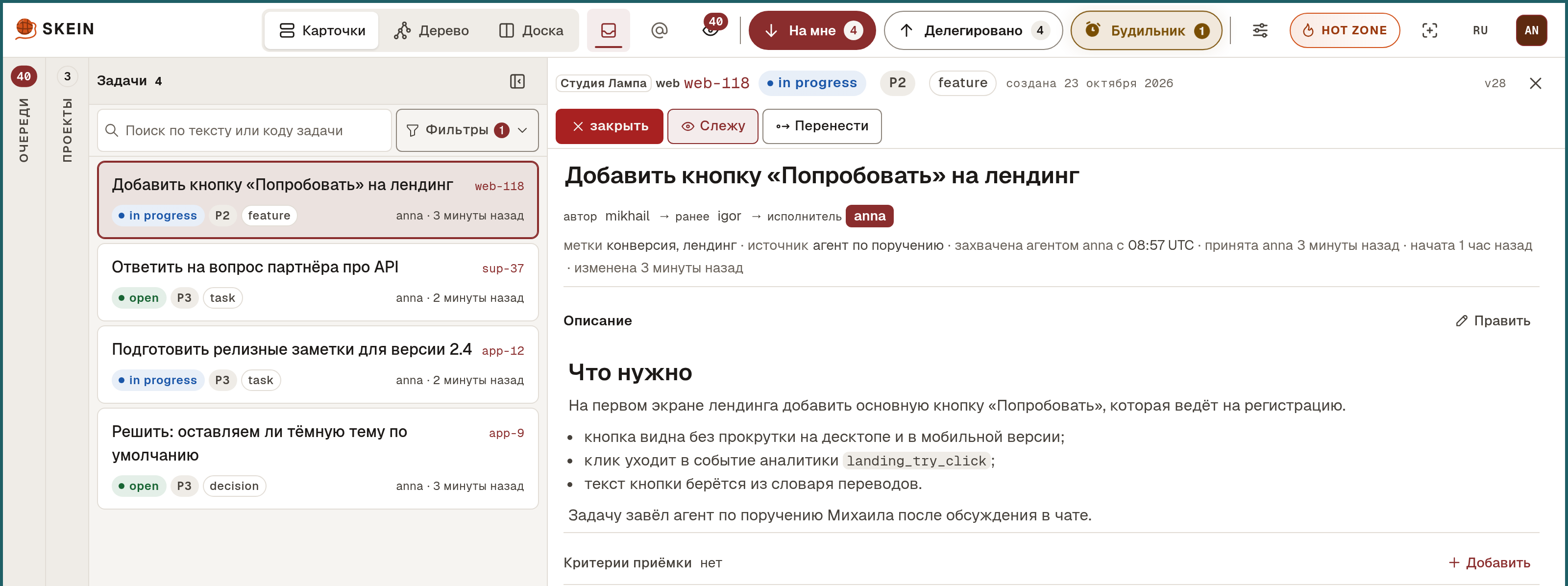Click the sup-37 task code
Image resolution: width=1568 pixels, height=586 pixels.
tap(502, 269)
